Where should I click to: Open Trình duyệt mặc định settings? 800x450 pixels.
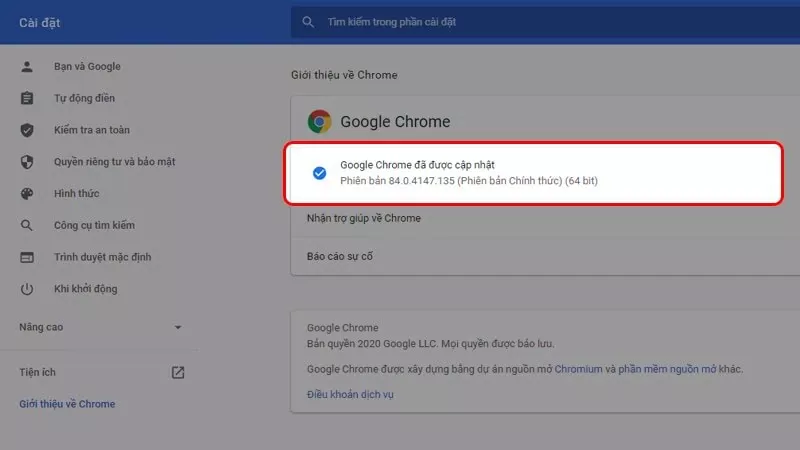pos(103,257)
